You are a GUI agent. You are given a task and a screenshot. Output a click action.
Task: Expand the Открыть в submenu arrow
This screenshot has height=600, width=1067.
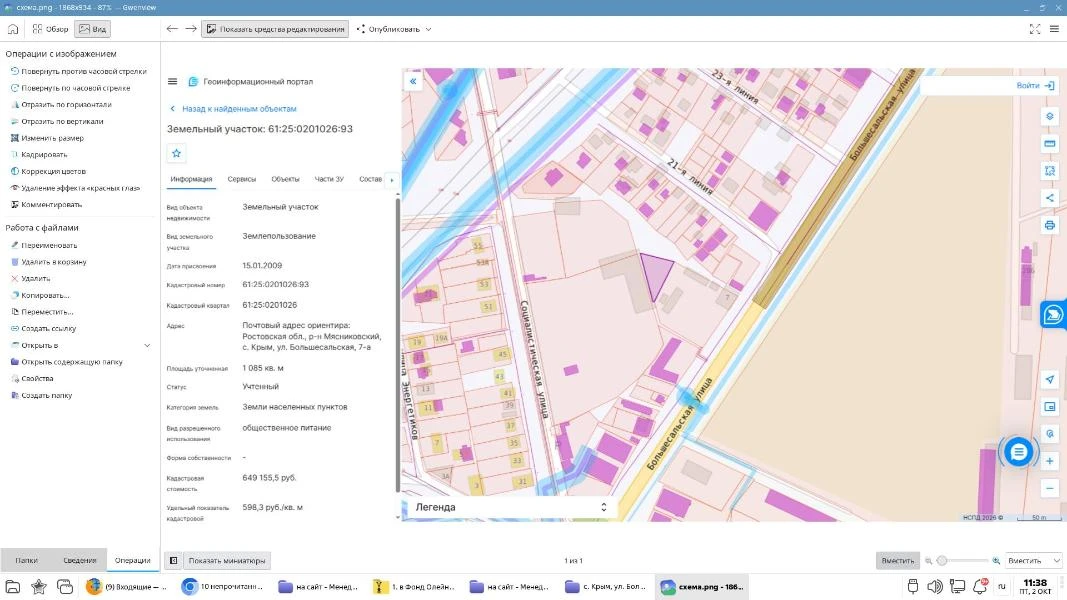pos(147,346)
